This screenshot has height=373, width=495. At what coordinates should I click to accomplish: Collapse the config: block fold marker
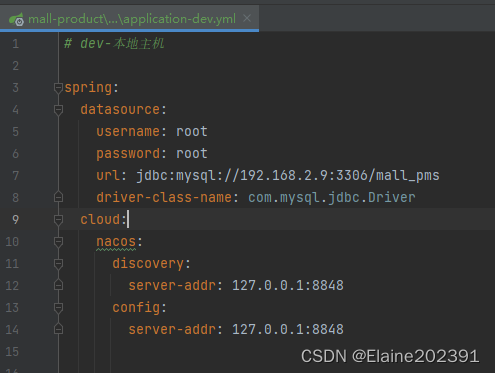(58, 307)
